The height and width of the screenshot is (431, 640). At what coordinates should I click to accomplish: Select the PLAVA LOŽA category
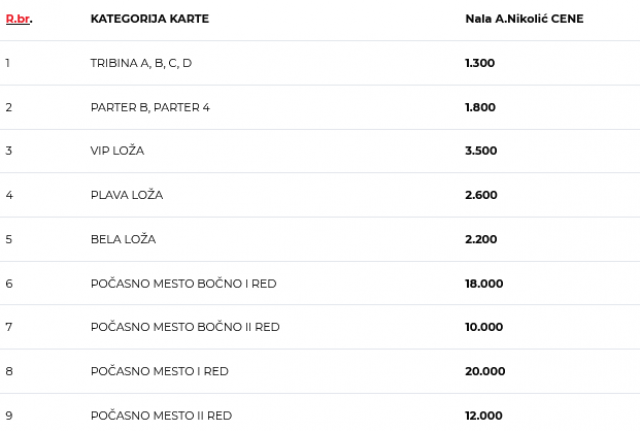(x=126, y=195)
